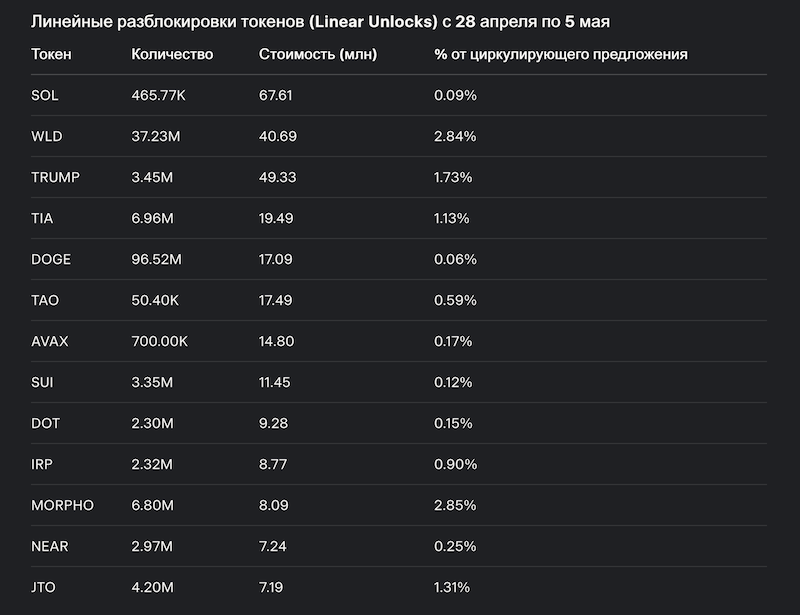The height and width of the screenshot is (615, 800).
Task: Click the Токен column header
Action: (x=51, y=54)
